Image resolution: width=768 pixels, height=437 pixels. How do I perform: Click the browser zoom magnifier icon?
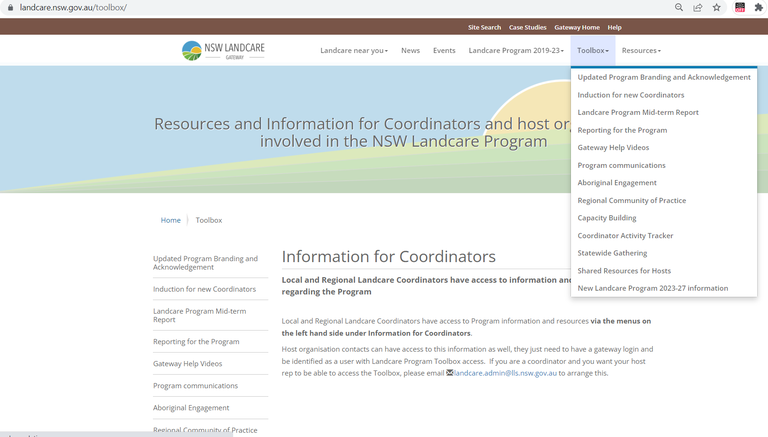[x=679, y=7]
